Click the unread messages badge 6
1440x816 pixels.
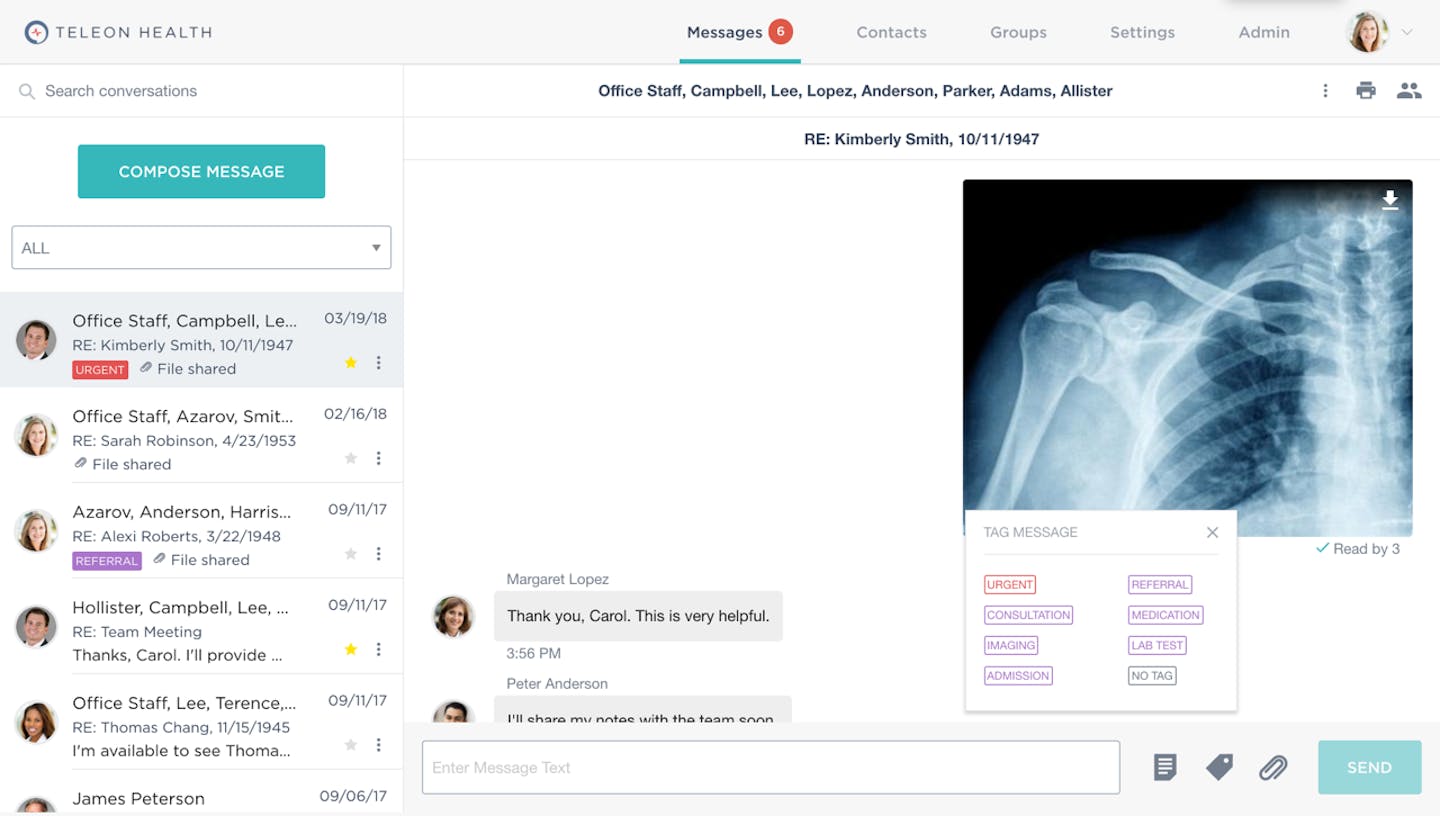(780, 31)
